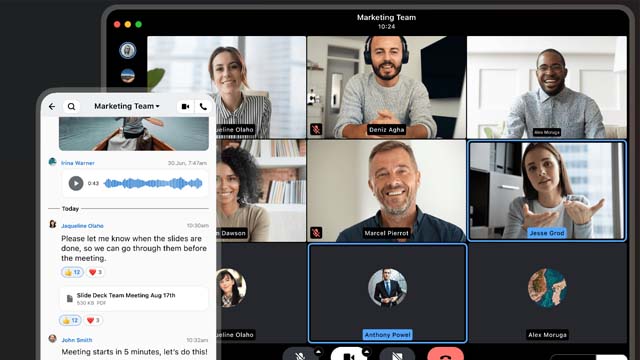The width and height of the screenshot is (640, 360).
Task: Click the Today date divider label
Action: point(70,209)
